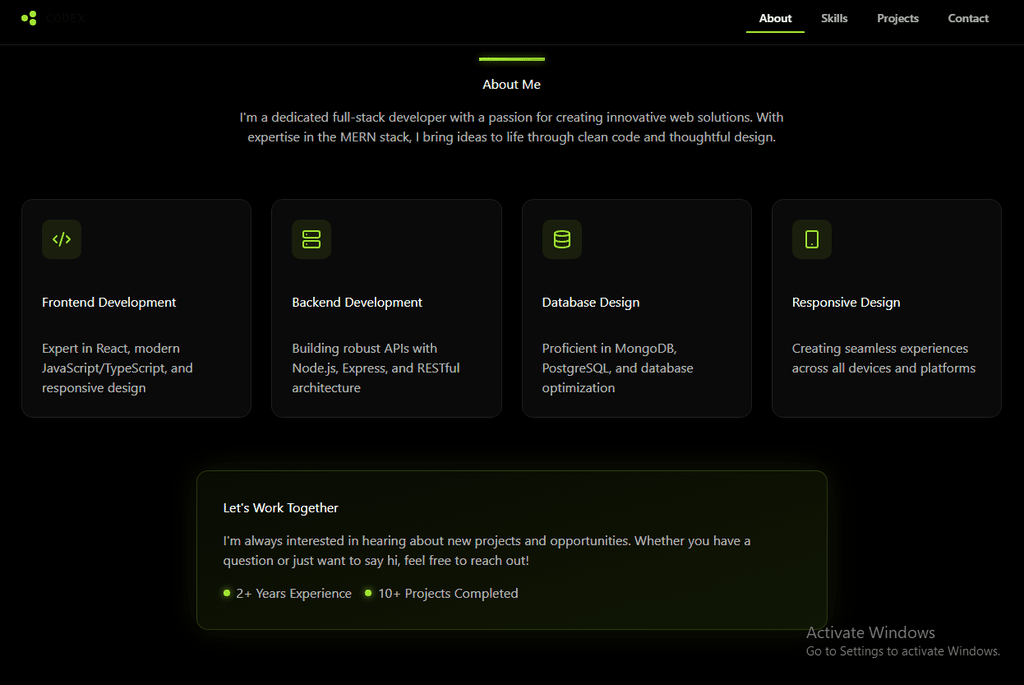
Task: Click the green three-dot CODEX logo icon
Action: pyautogui.click(x=29, y=18)
